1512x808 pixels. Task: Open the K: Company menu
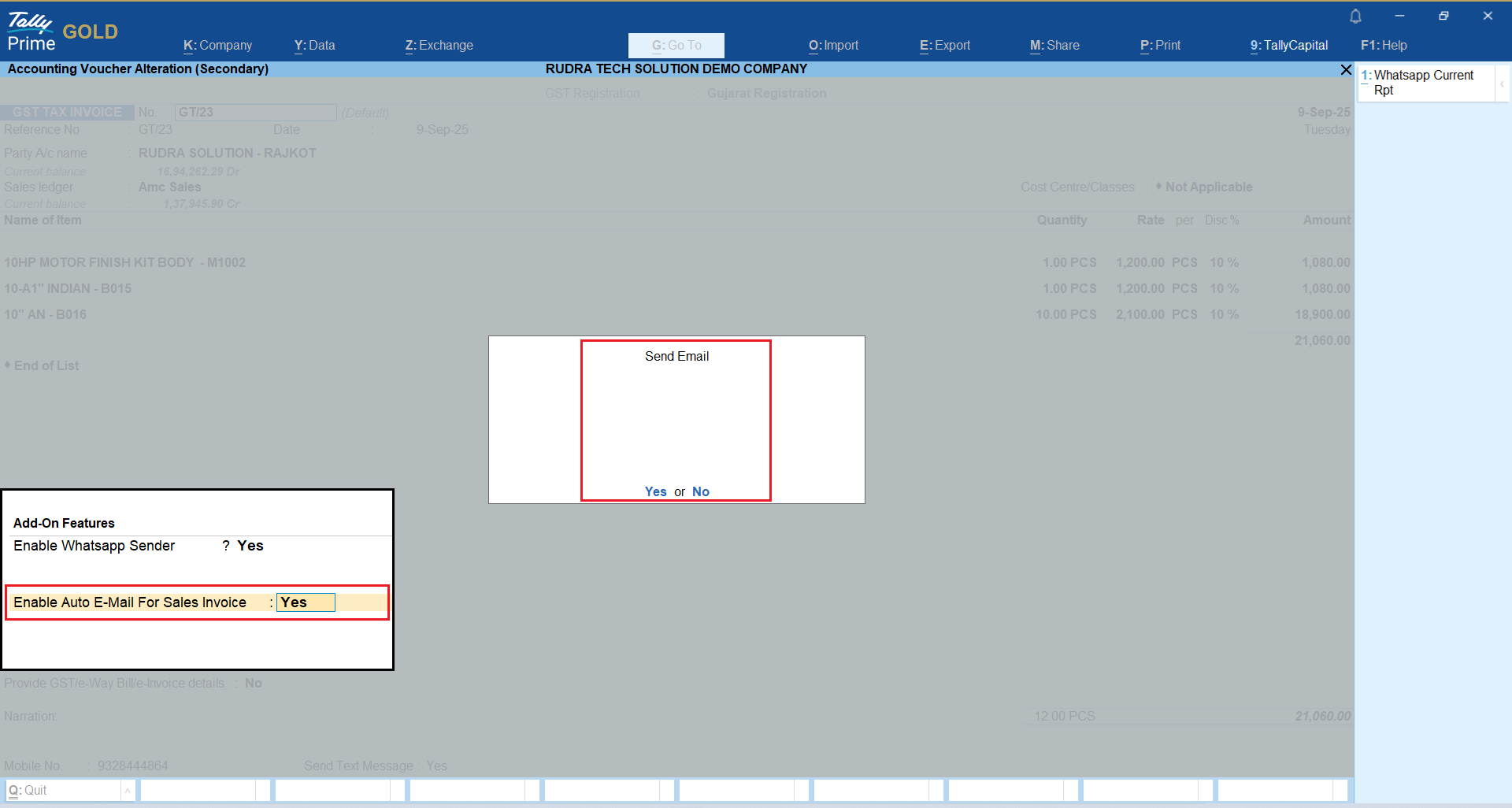(x=217, y=46)
